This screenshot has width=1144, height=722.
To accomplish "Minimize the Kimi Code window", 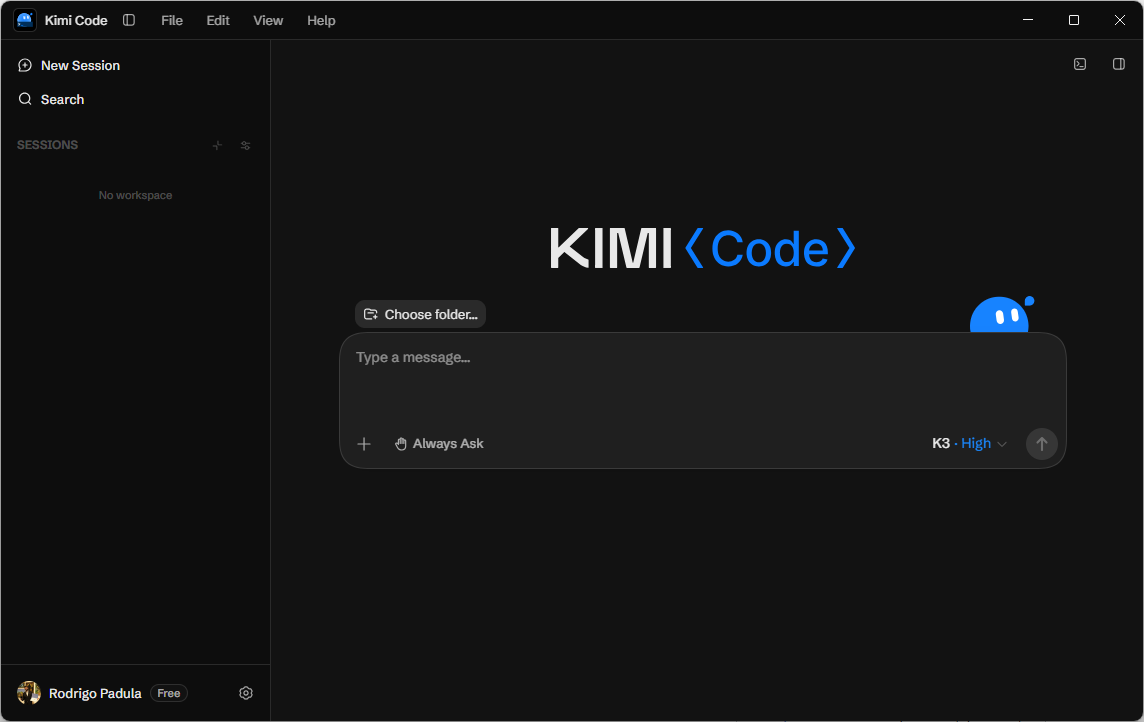I will click(1028, 20).
